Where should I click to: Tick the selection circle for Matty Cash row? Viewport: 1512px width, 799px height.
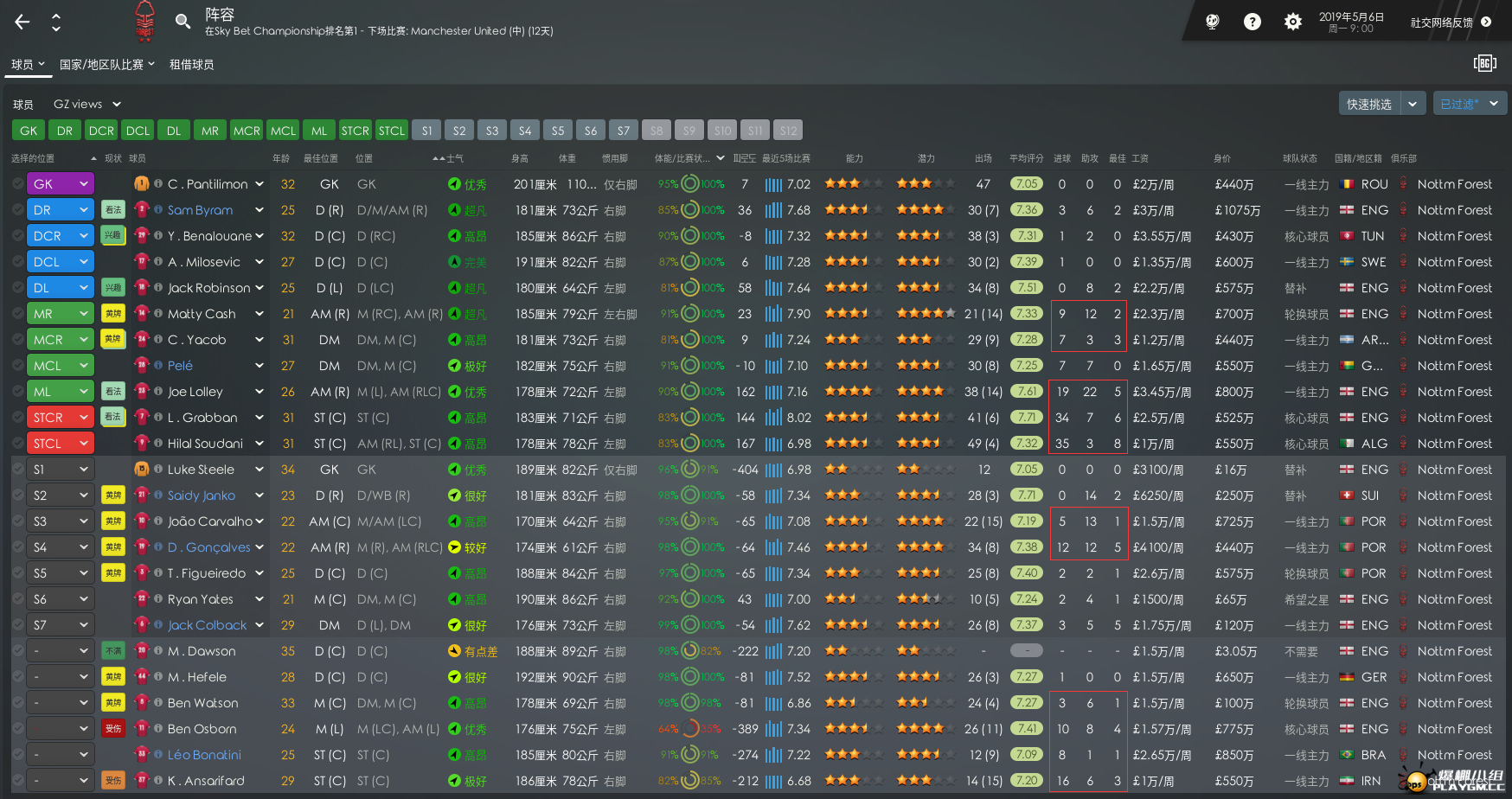(x=18, y=314)
